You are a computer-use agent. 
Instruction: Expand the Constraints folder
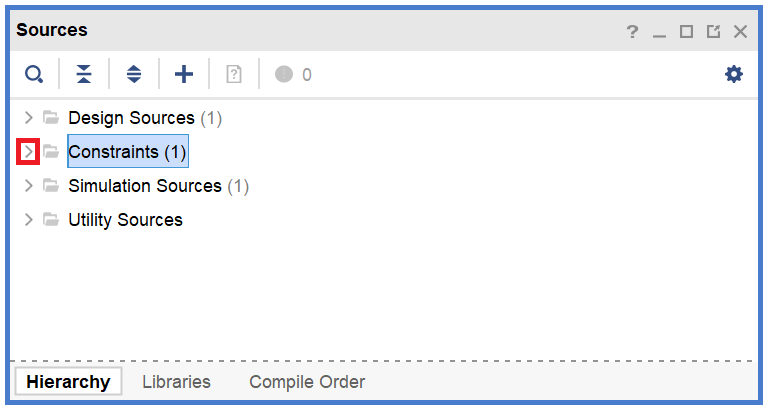(x=29, y=152)
